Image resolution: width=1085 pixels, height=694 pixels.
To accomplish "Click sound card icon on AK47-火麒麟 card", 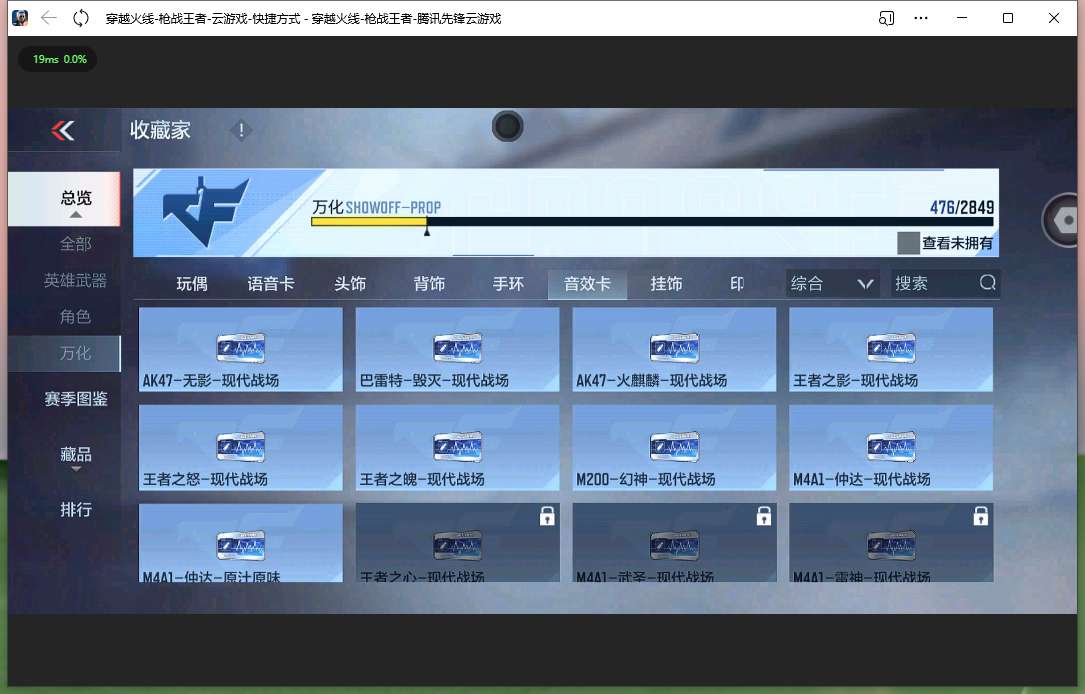I will pyautogui.click(x=674, y=348).
